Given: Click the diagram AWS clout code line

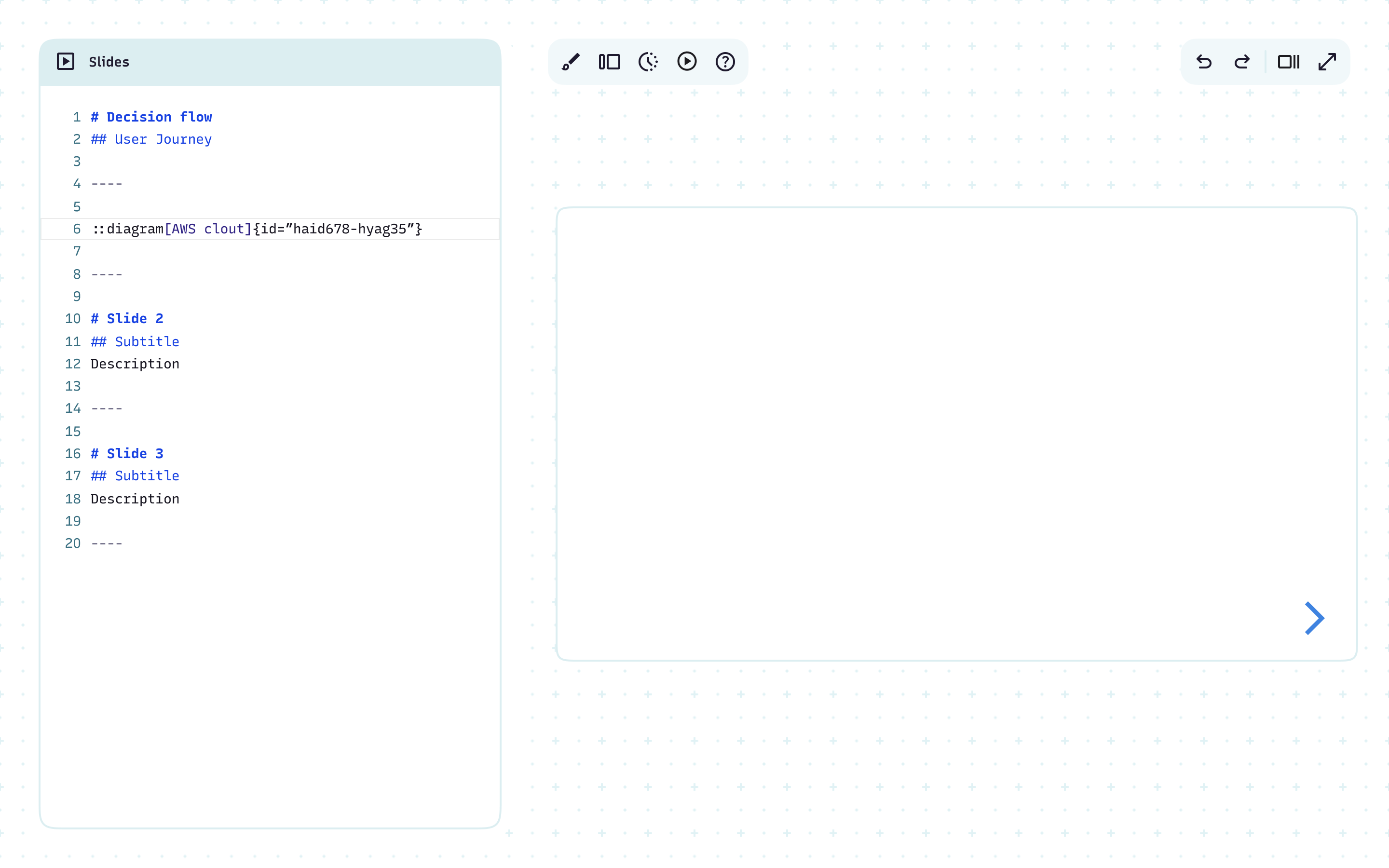Looking at the screenshot, I should [257, 229].
